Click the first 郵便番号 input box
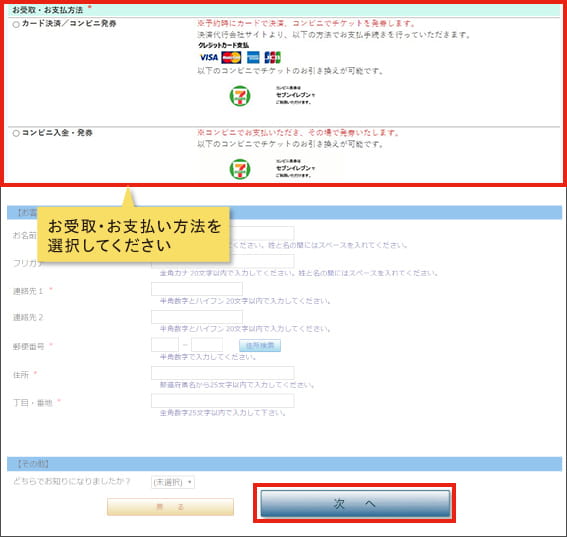The height and width of the screenshot is (537, 567). pyautogui.click(x=165, y=345)
